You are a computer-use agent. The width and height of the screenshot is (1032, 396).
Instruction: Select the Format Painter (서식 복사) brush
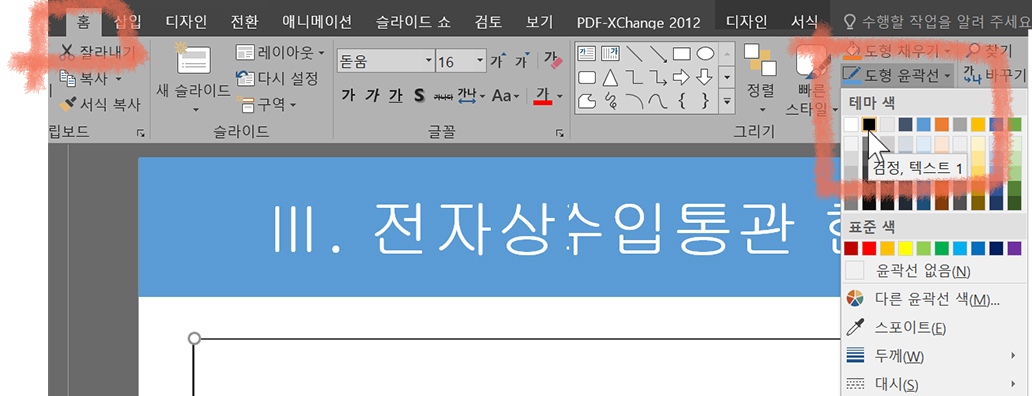click(x=99, y=104)
